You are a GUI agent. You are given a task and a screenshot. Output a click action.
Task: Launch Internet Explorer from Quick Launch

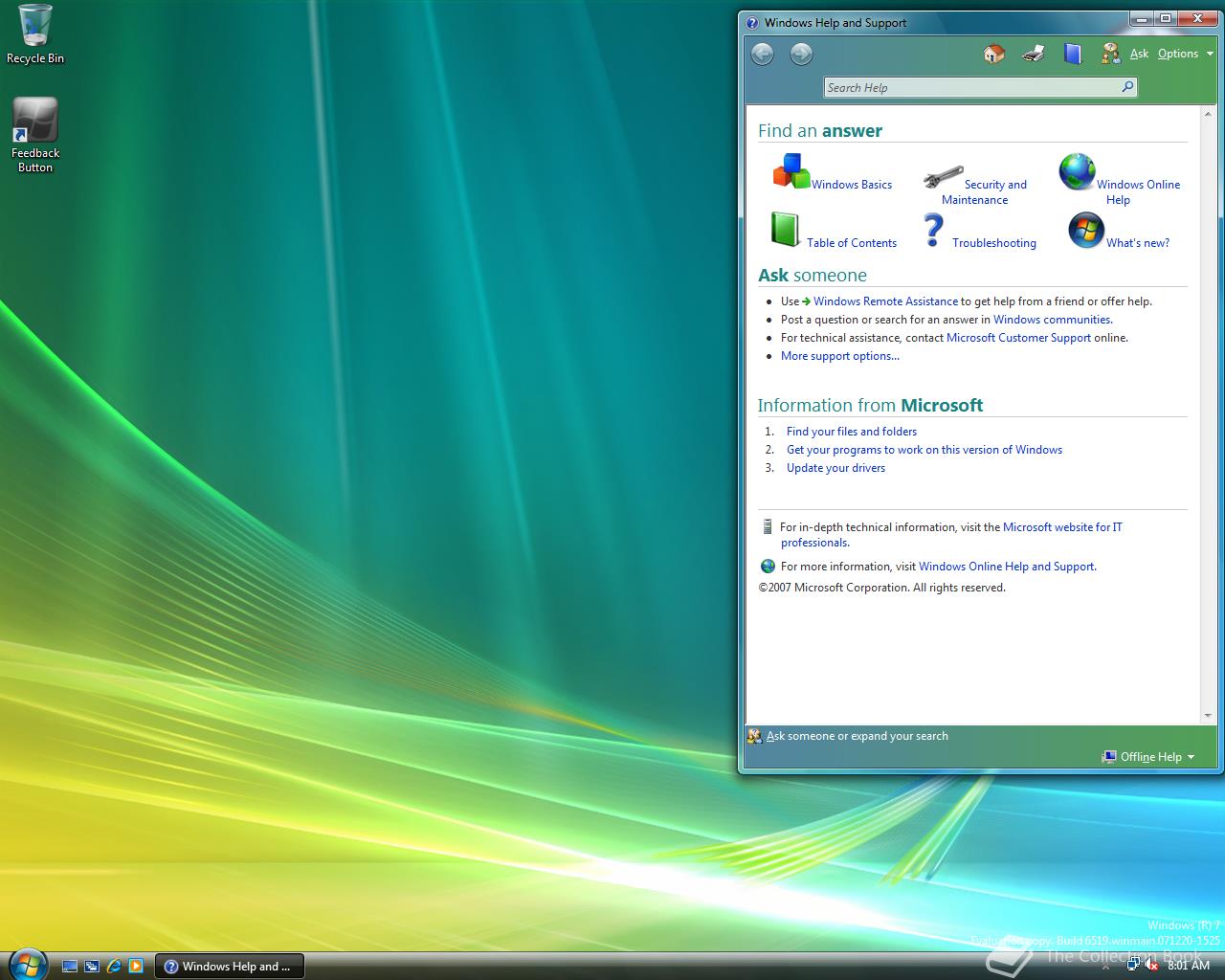point(114,967)
